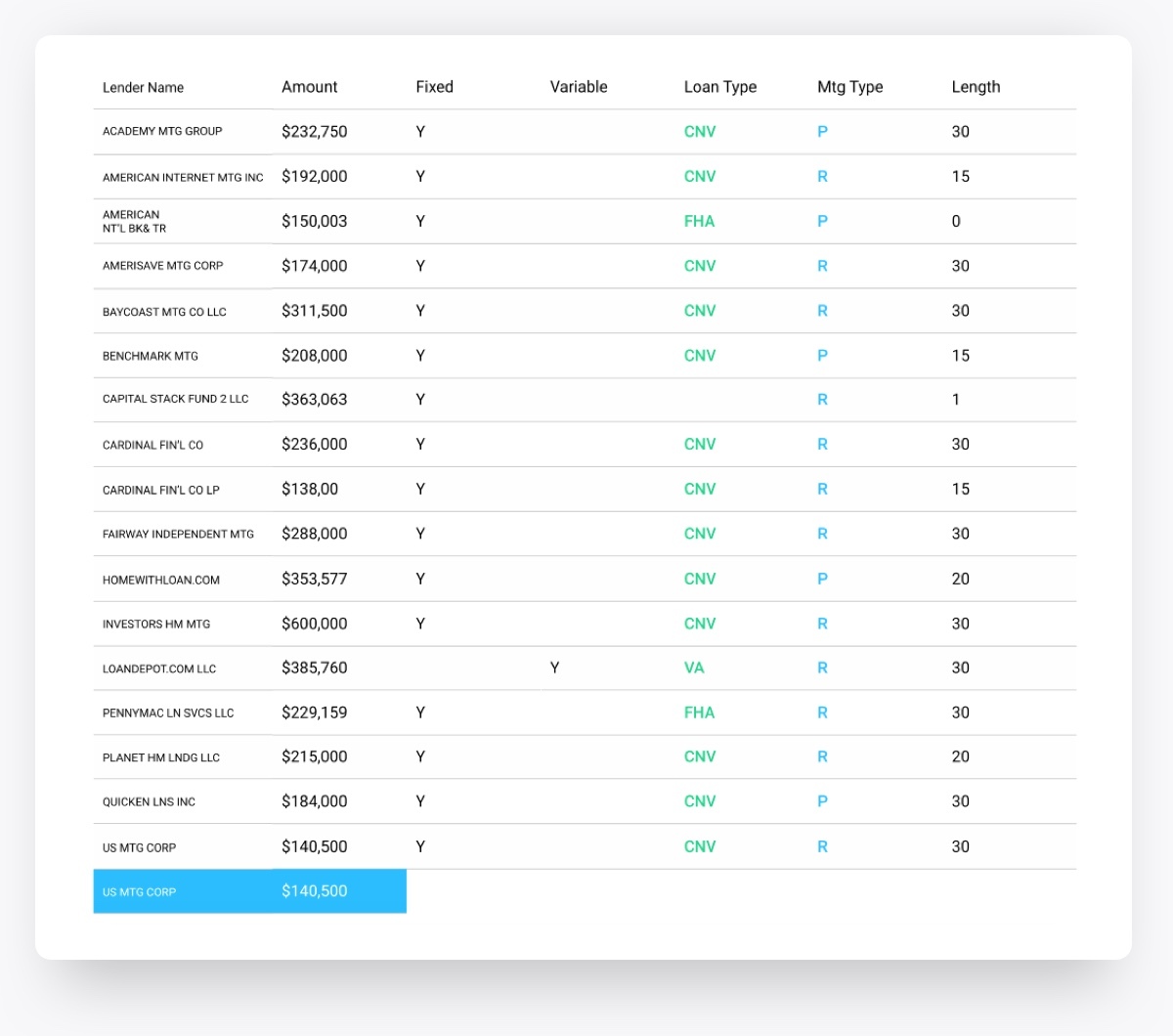Click Fixed Y for FAIRWAY INDEPENDENT MTG

(420, 534)
